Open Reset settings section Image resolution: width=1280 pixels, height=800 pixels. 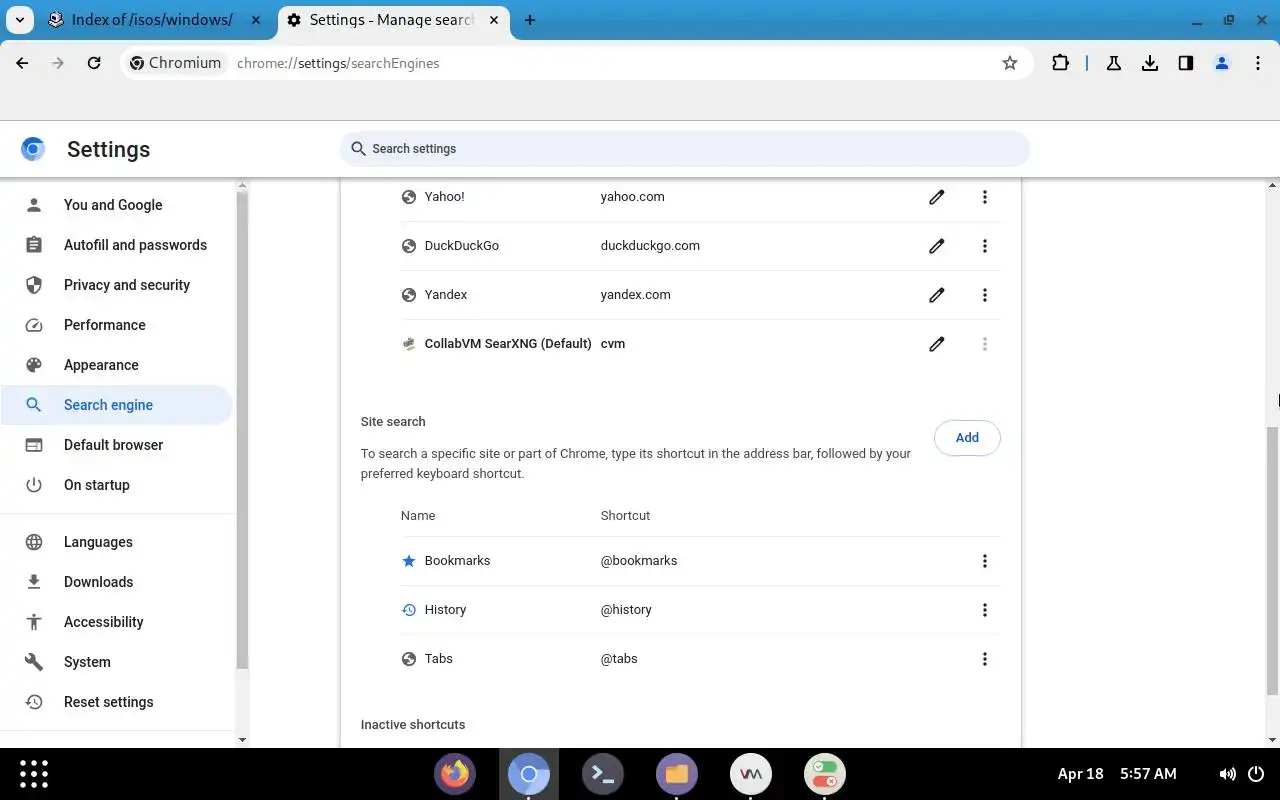117,702
